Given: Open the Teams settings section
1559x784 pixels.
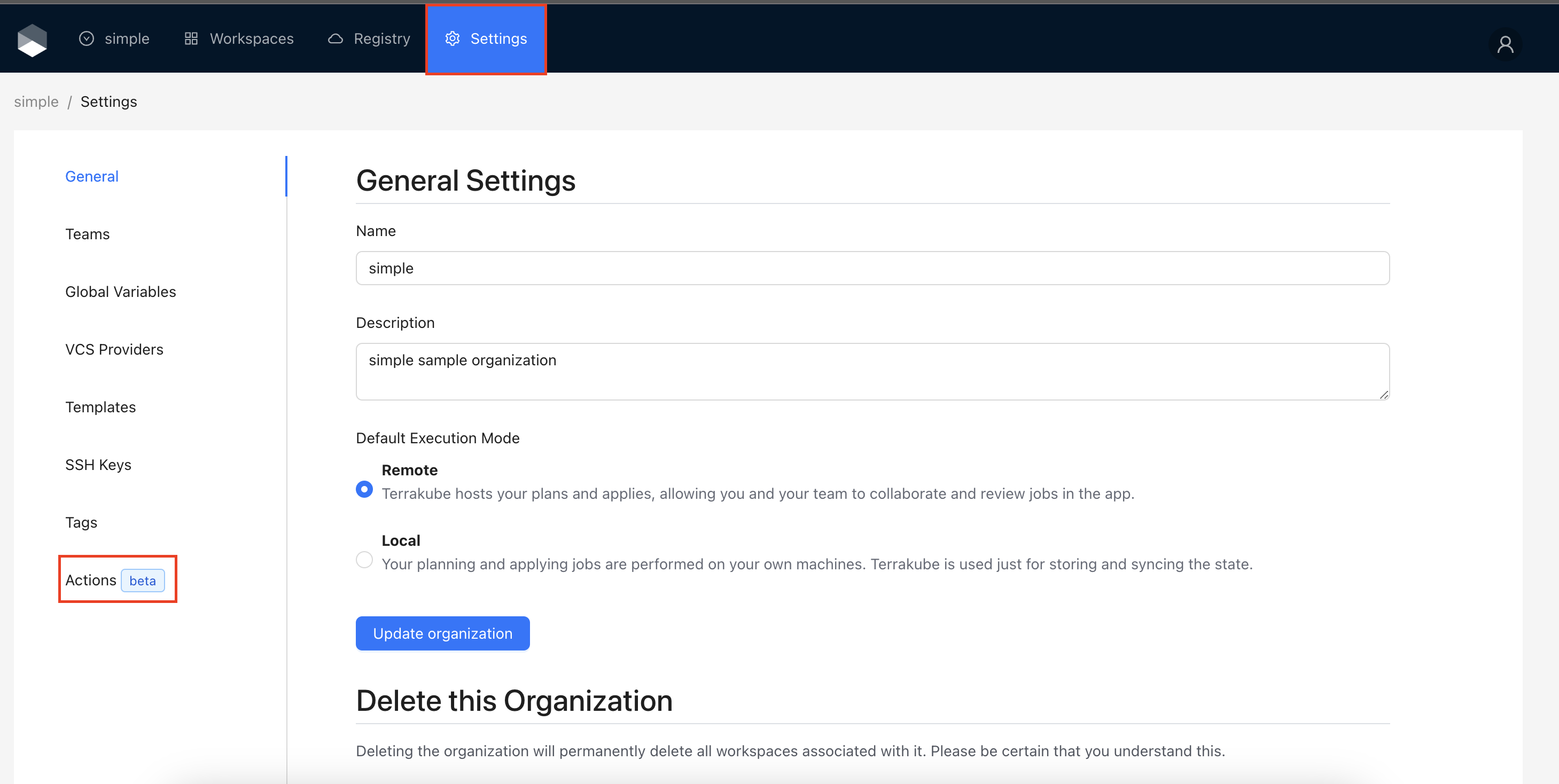Looking at the screenshot, I should click(x=88, y=234).
